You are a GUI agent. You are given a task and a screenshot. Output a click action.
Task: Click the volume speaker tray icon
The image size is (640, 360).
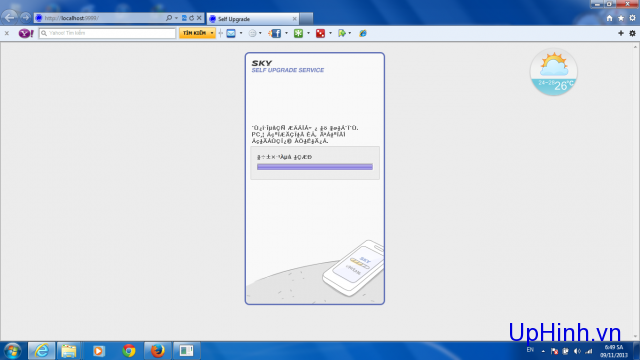coord(577,351)
